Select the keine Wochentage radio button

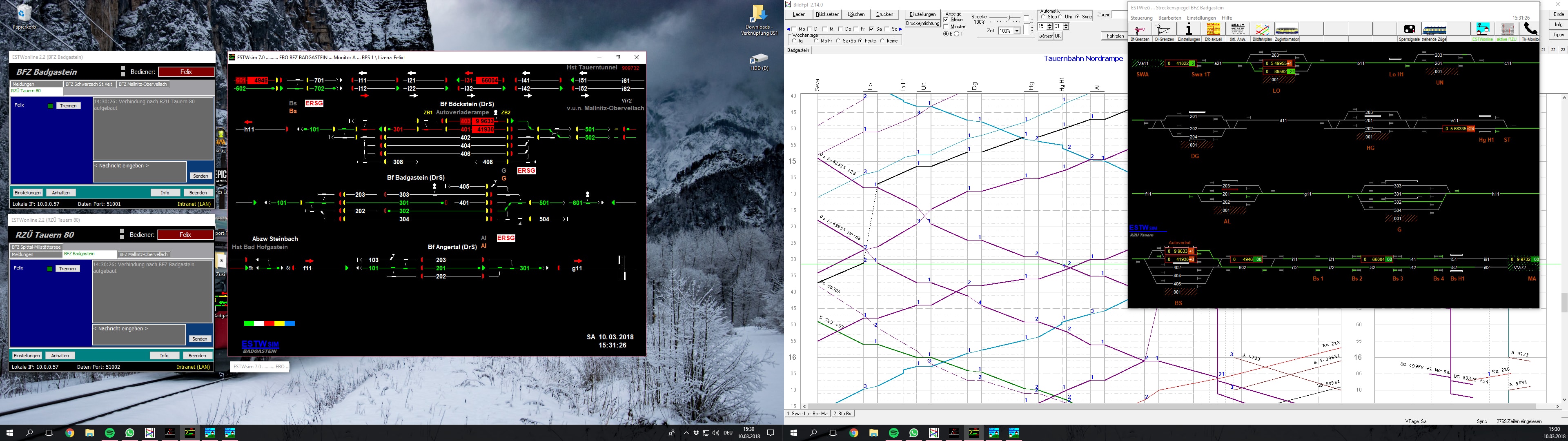coord(882,41)
